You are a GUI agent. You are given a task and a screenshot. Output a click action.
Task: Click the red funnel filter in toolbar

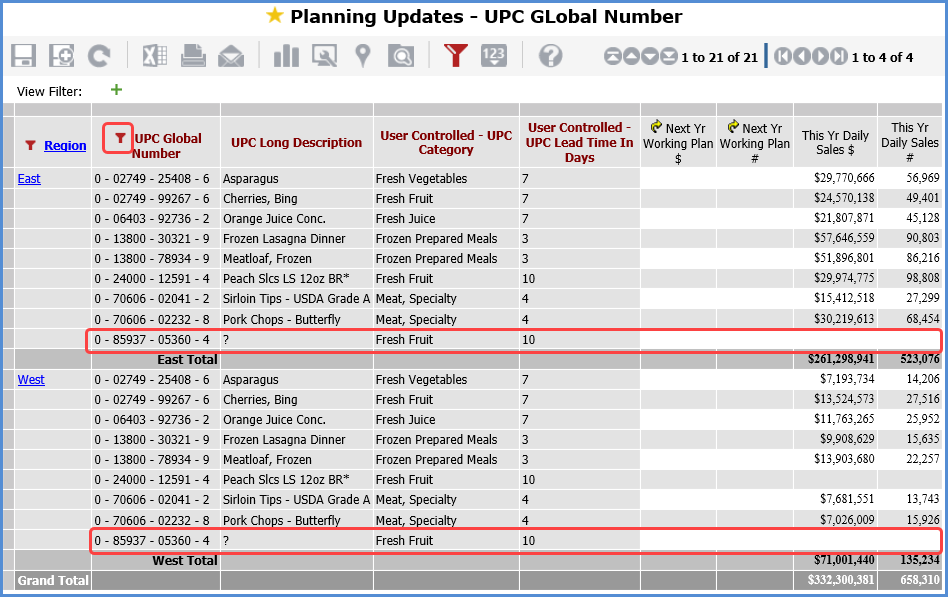click(456, 56)
